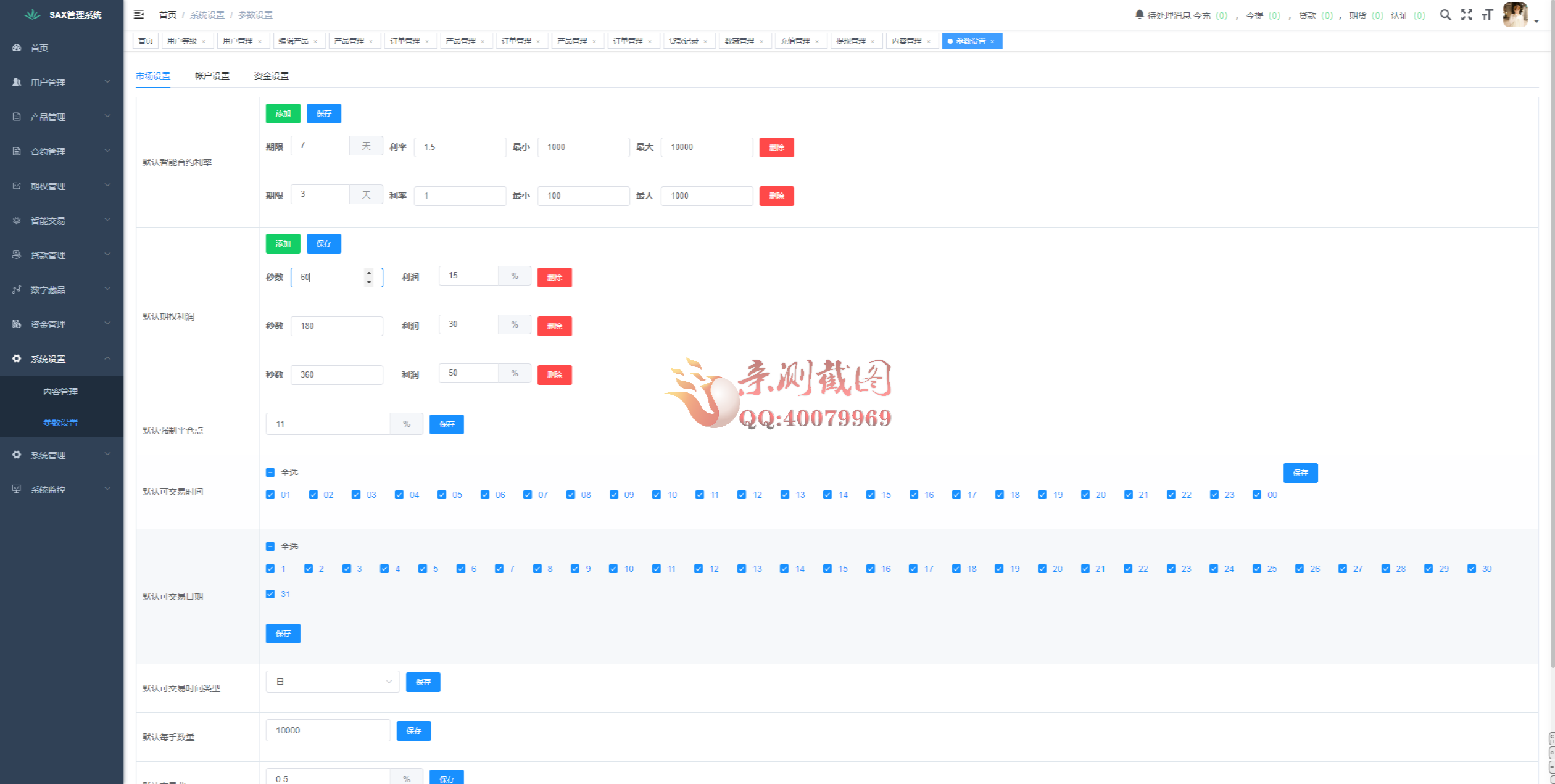1555x784 pixels.
Task: Click the header search magnifier icon
Action: [x=1445, y=15]
